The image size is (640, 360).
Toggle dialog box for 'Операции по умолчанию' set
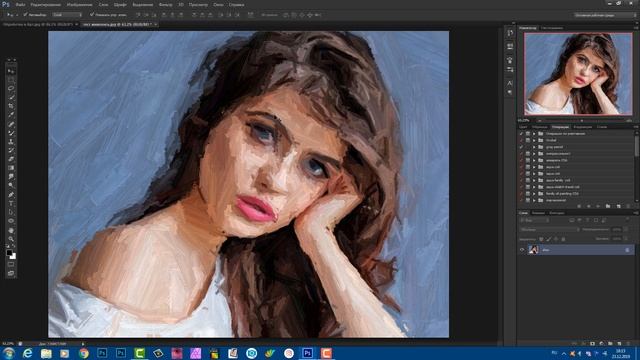coord(528,133)
